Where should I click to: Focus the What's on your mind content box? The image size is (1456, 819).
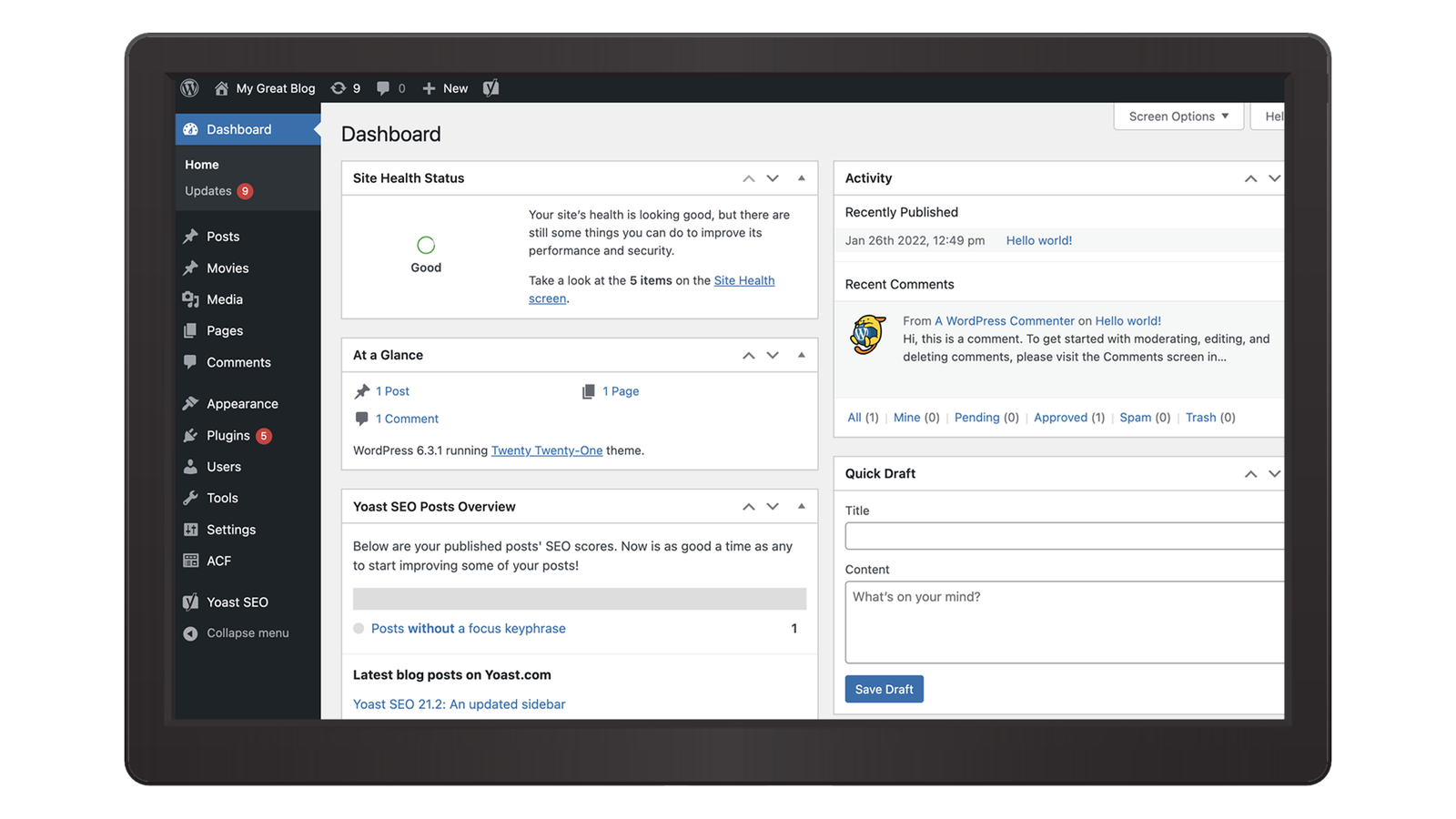point(1065,622)
